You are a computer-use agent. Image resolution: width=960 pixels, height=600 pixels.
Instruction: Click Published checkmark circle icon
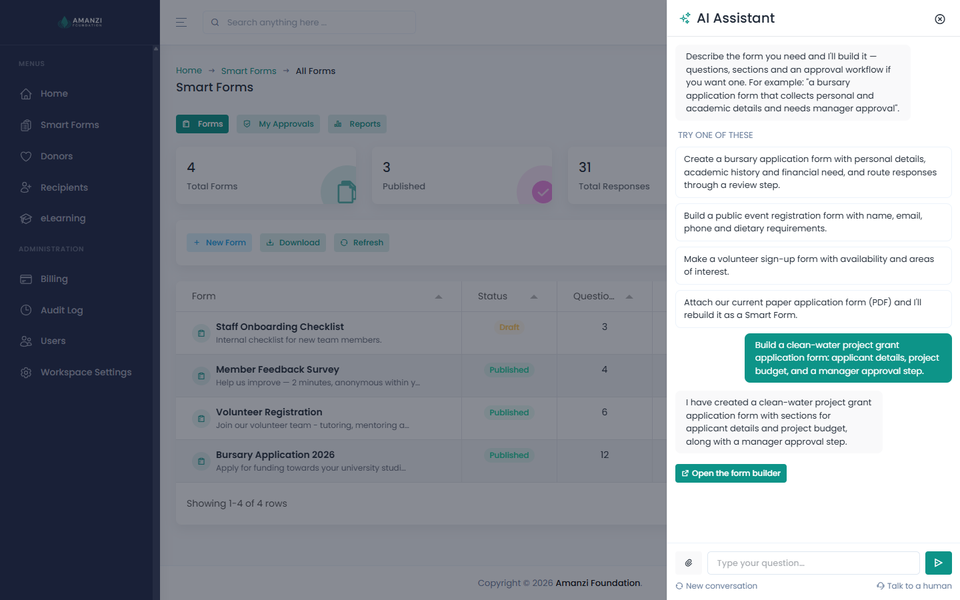point(542,192)
